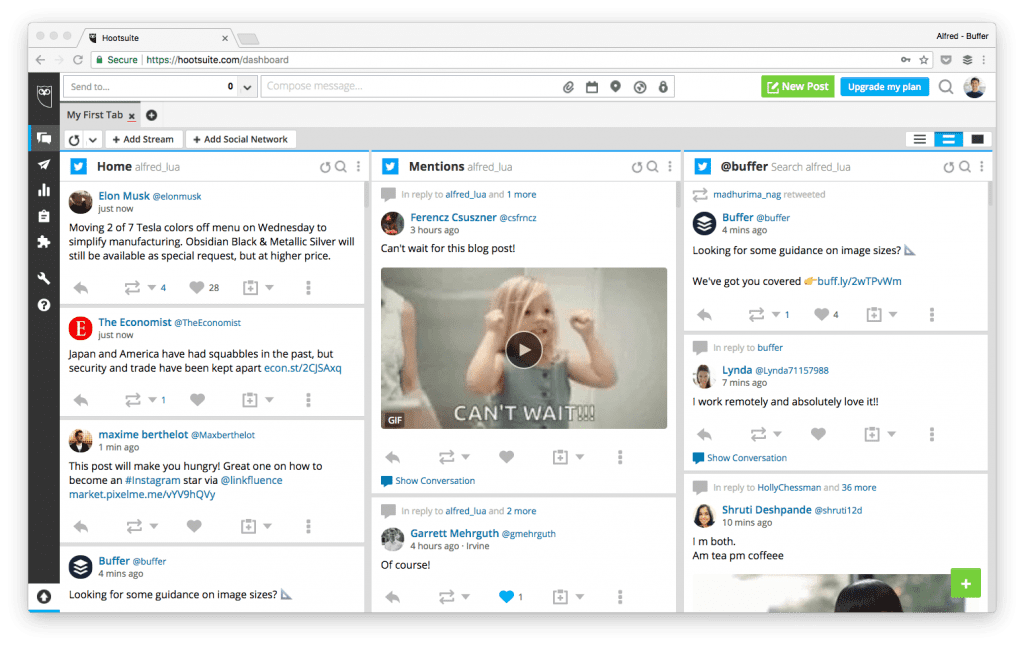Open a new browser tab
Image resolution: width=1024 pixels, height=646 pixels.
tap(248, 39)
